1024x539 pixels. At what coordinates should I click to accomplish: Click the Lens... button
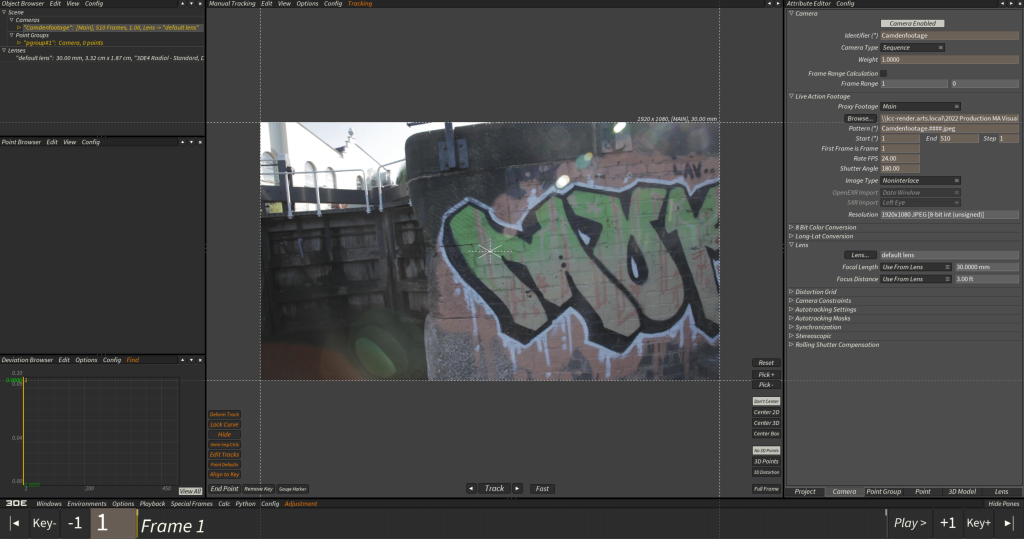coord(859,255)
